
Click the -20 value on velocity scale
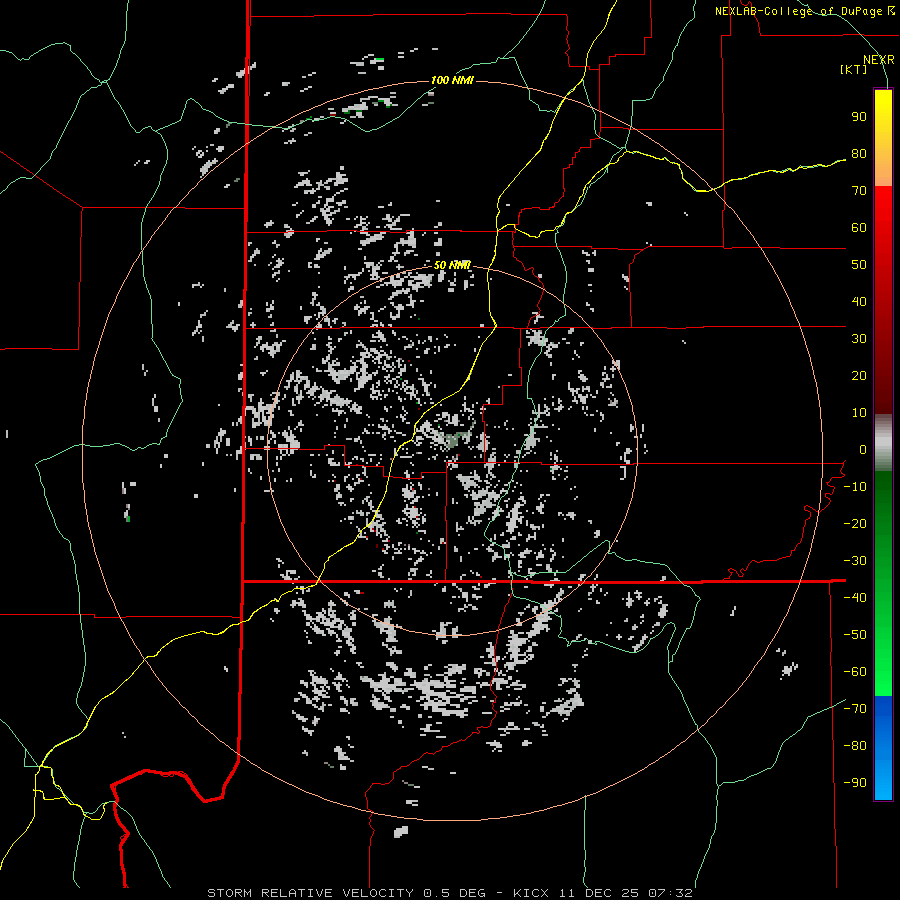(855, 524)
